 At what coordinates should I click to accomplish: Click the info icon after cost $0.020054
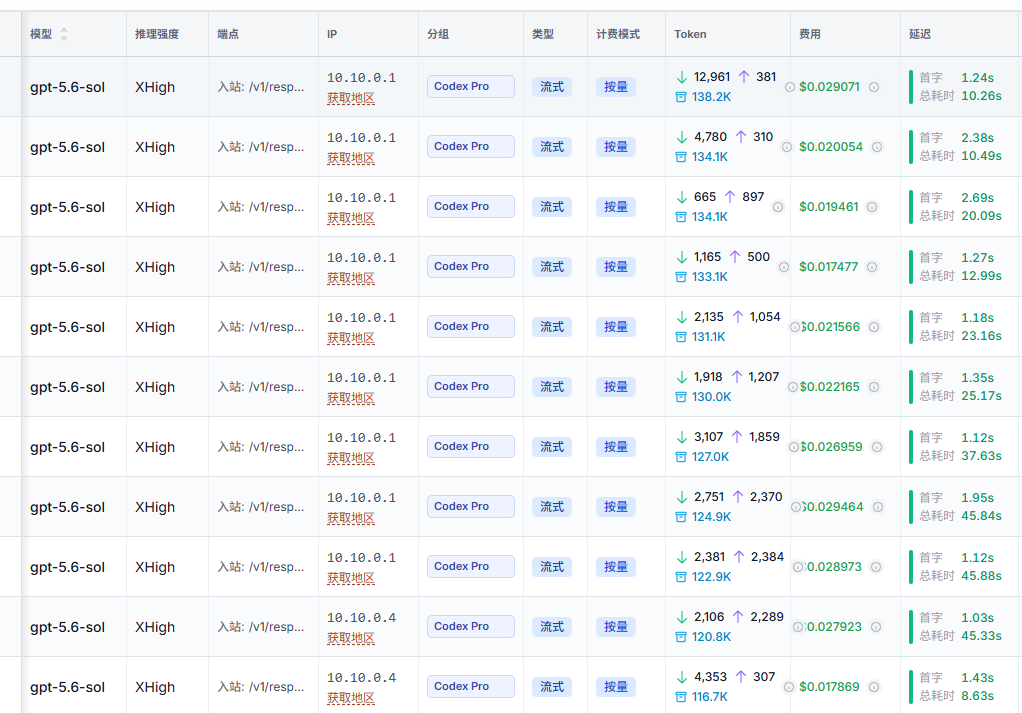click(877, 147)
